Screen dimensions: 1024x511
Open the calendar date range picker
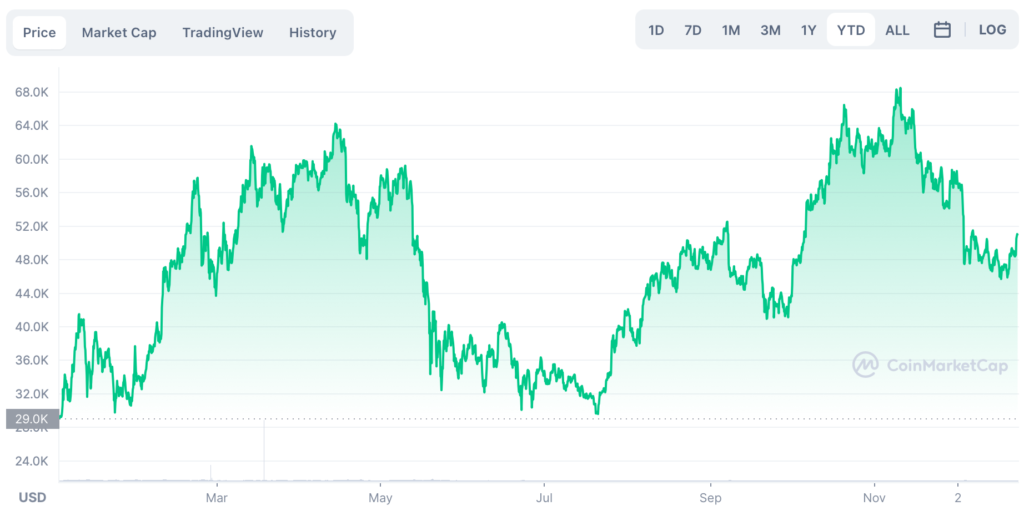tap(942, 30)
